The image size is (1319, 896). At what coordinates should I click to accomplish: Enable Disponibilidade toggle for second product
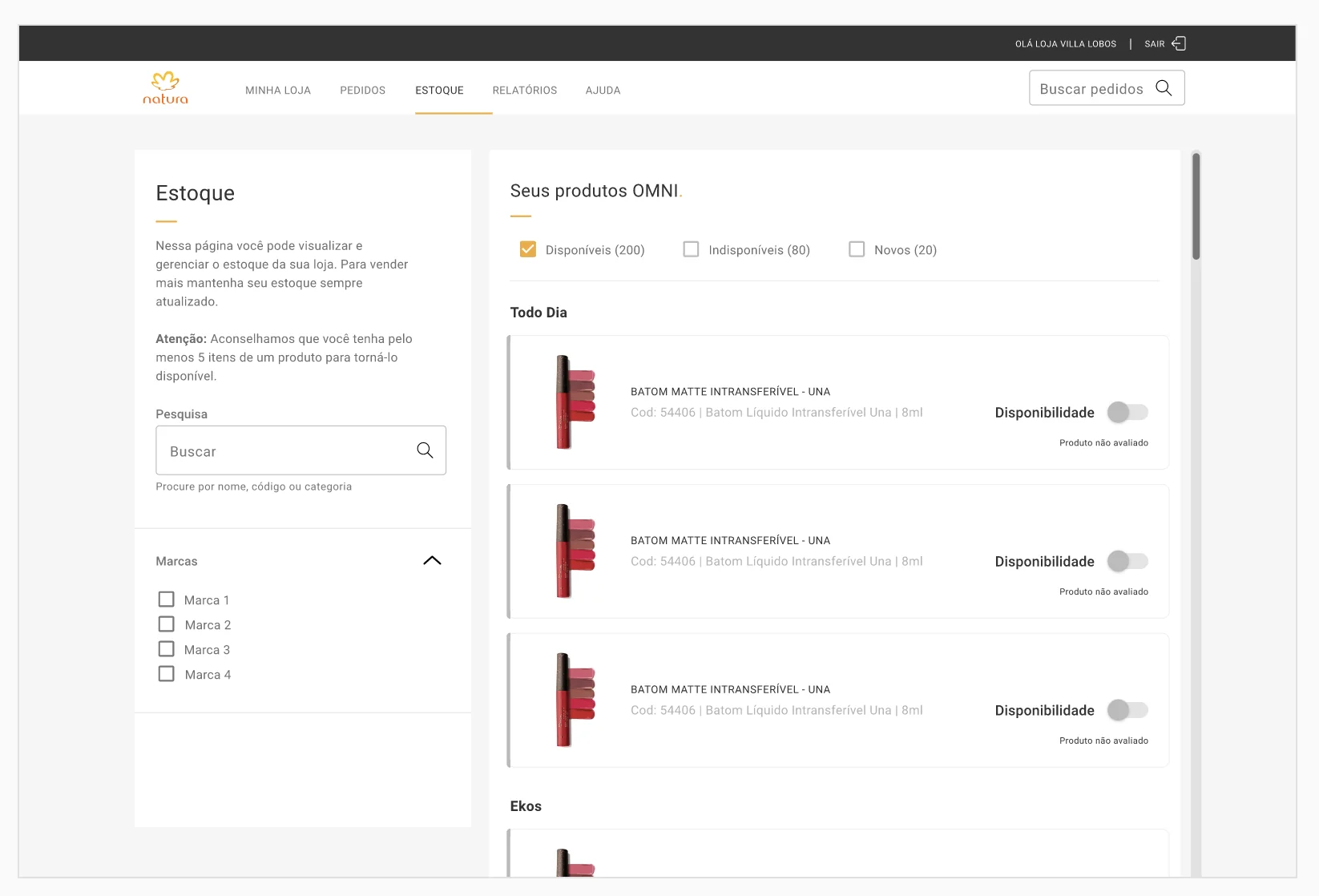[1127, 561]
